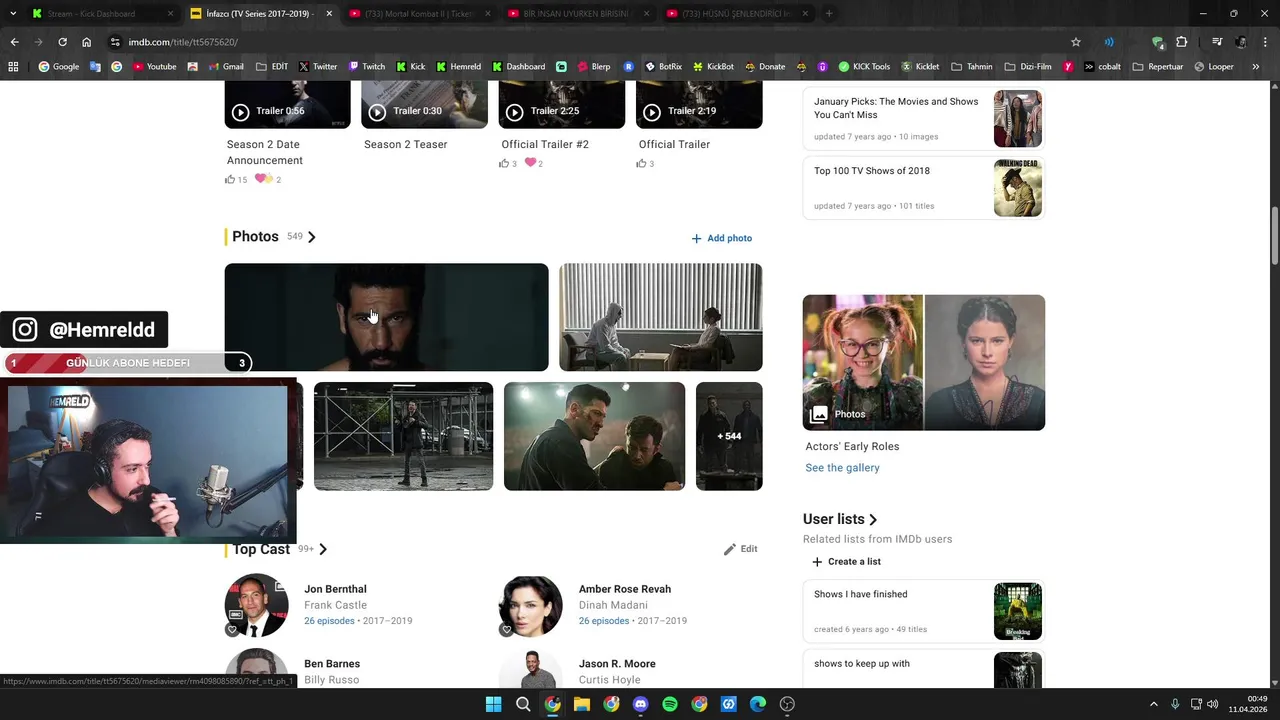This screenshot has height=720, width=1280.
Task: Open the BotRix bookmark
Action: [662, 67]
